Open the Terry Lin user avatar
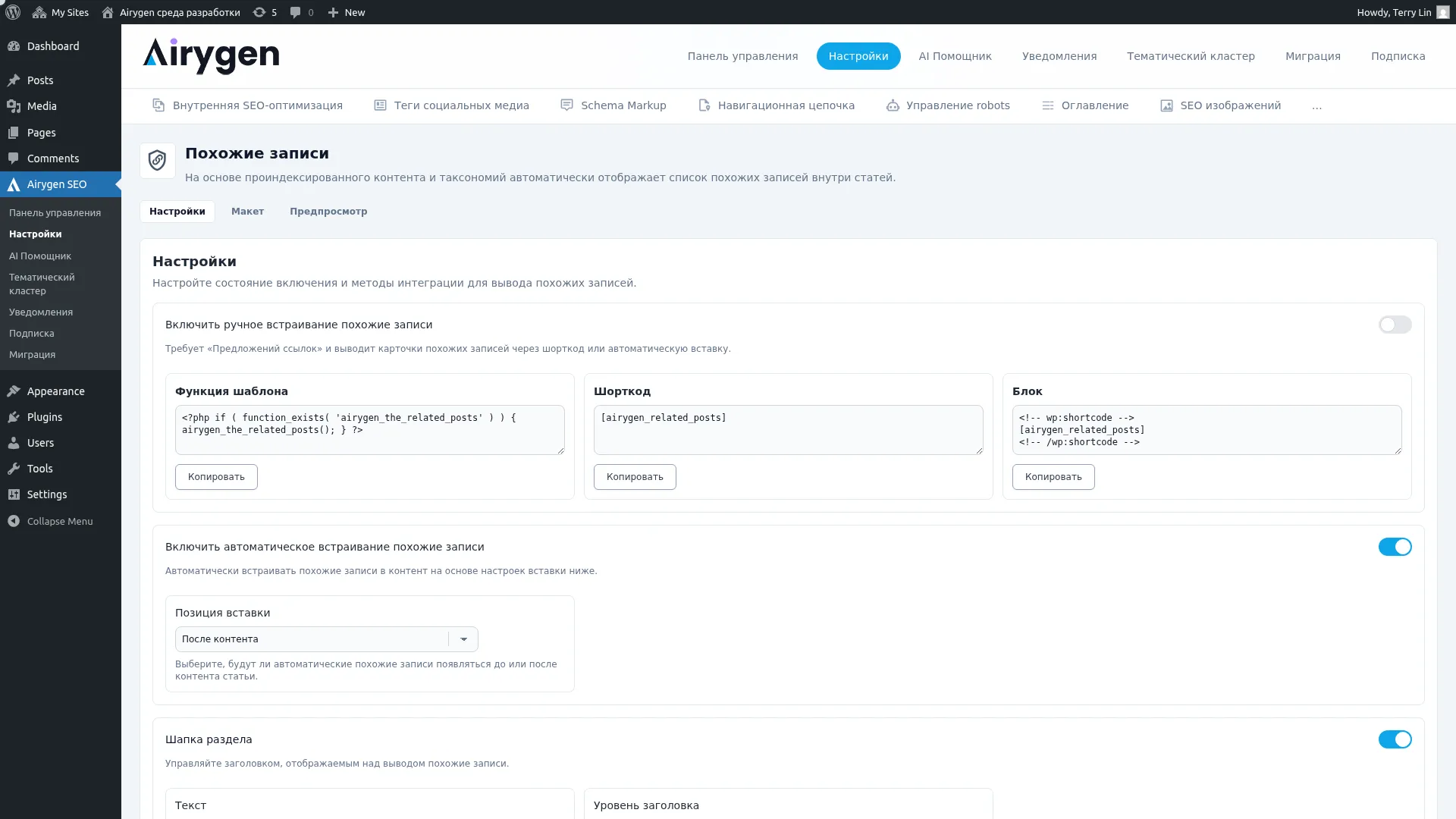 pos(1443,12)
